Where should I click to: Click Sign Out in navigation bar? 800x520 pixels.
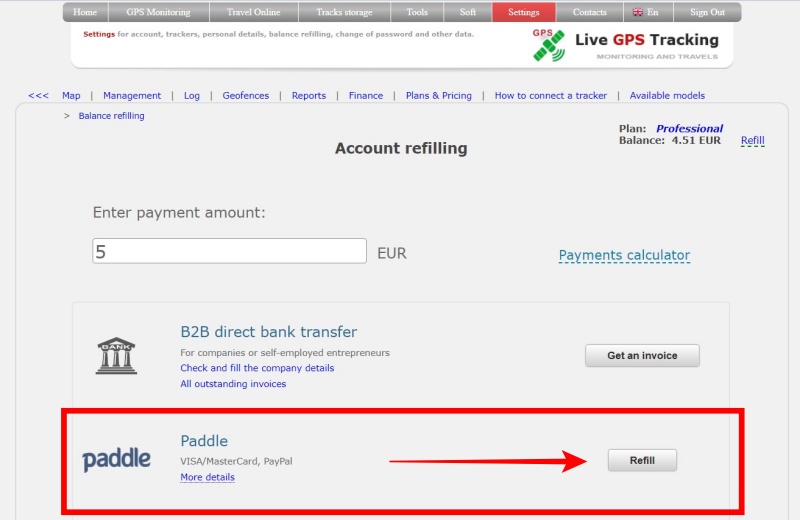click(707, 12)
